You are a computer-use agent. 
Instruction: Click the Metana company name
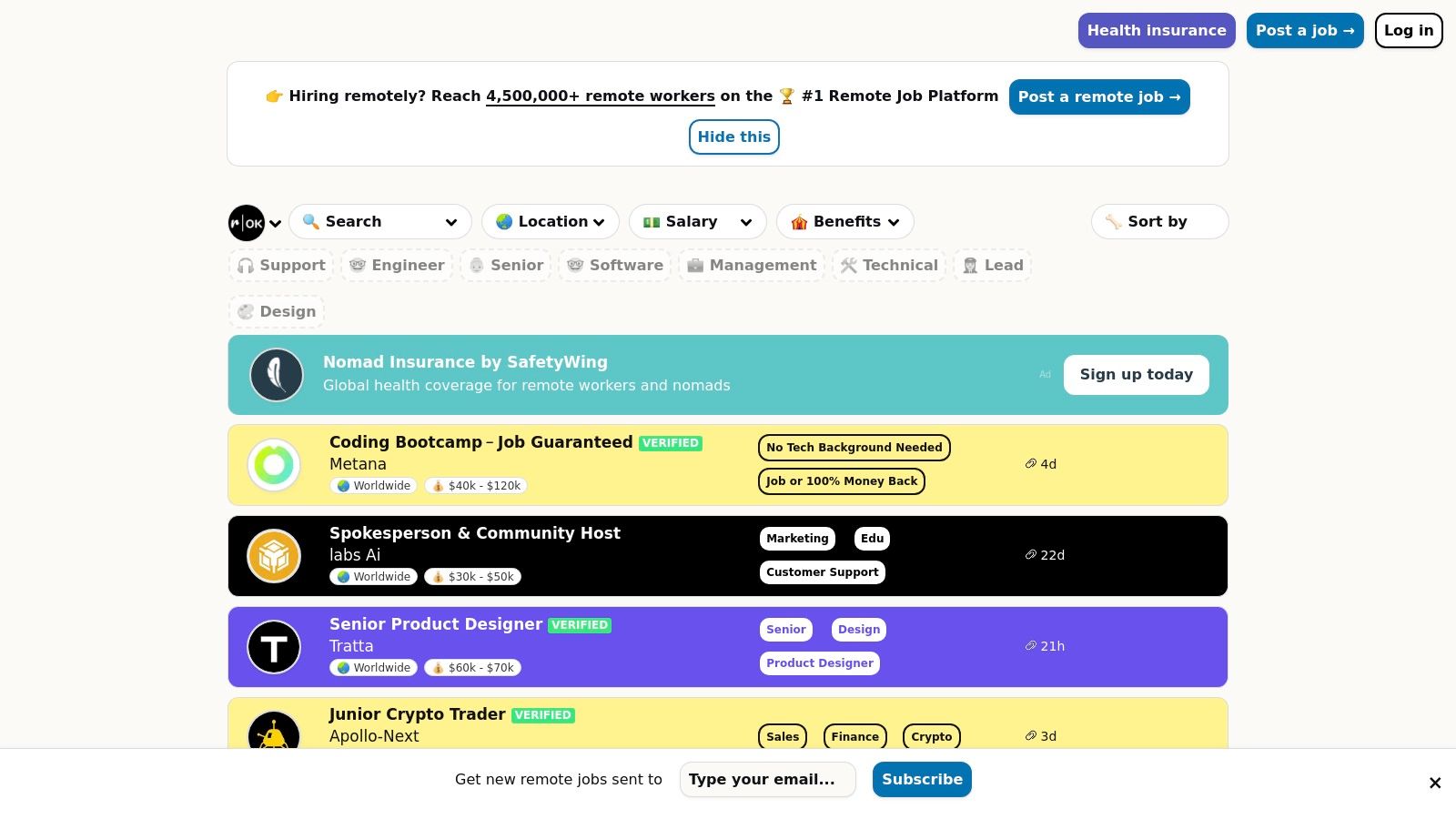(358, 464)
